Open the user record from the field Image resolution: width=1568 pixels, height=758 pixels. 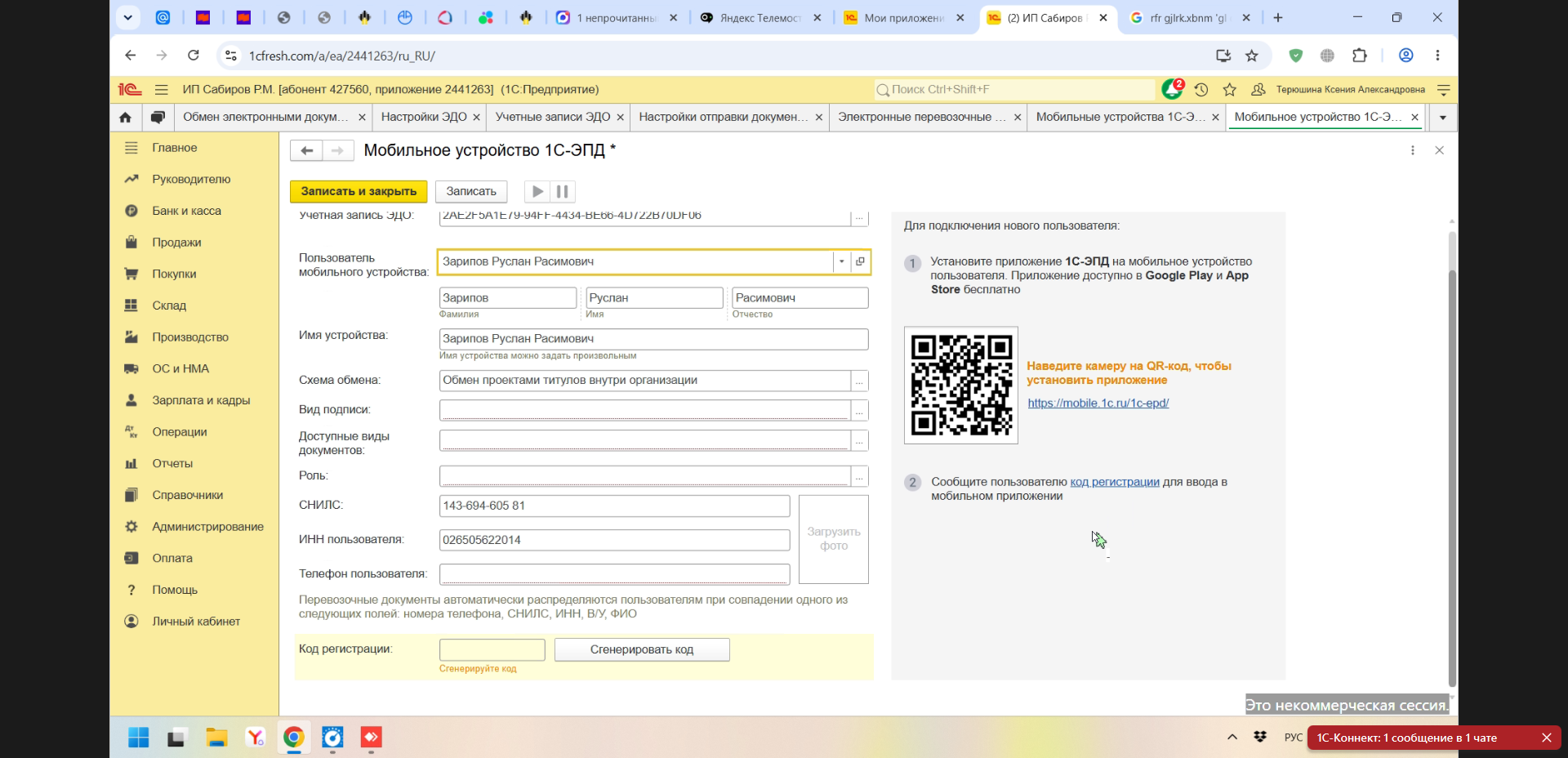click(x=860, y=261)
